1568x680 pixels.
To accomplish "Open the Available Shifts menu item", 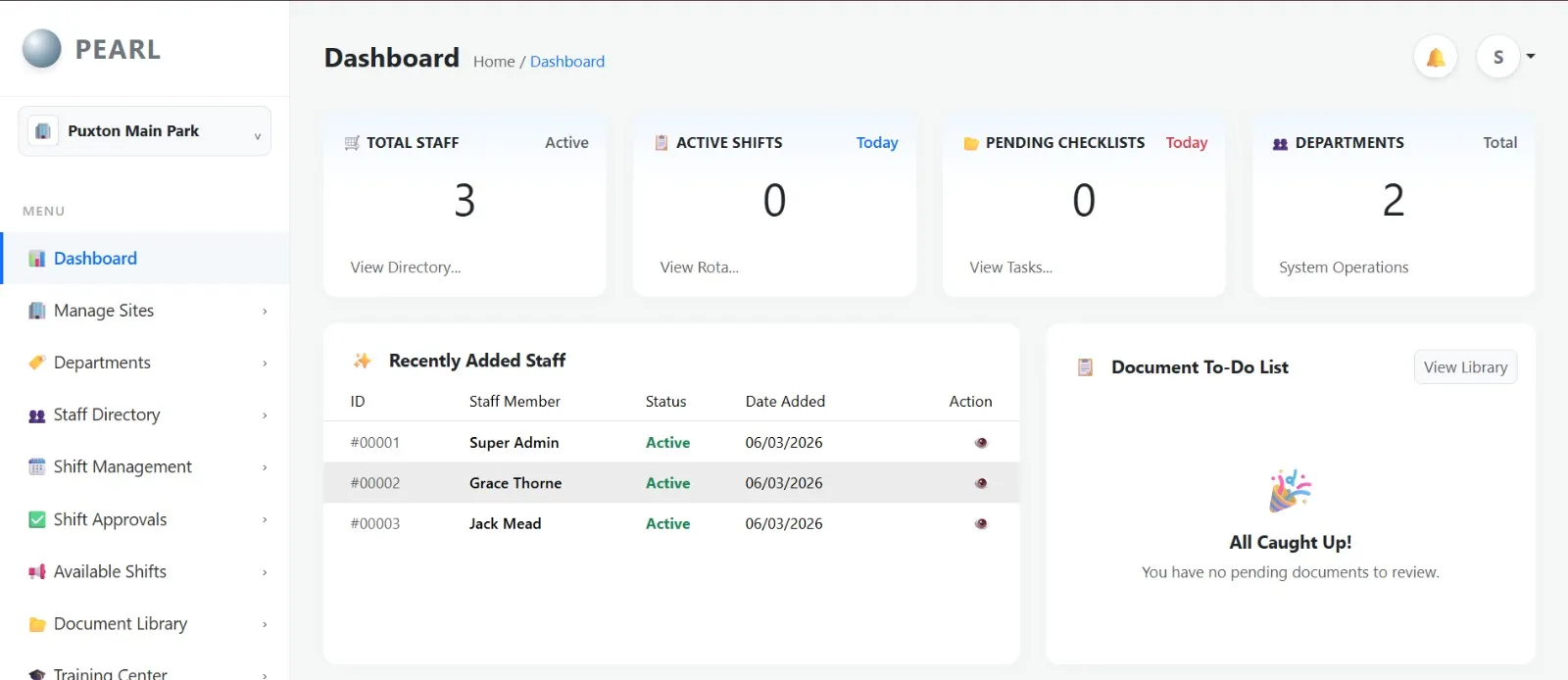I will coord(145,572).
